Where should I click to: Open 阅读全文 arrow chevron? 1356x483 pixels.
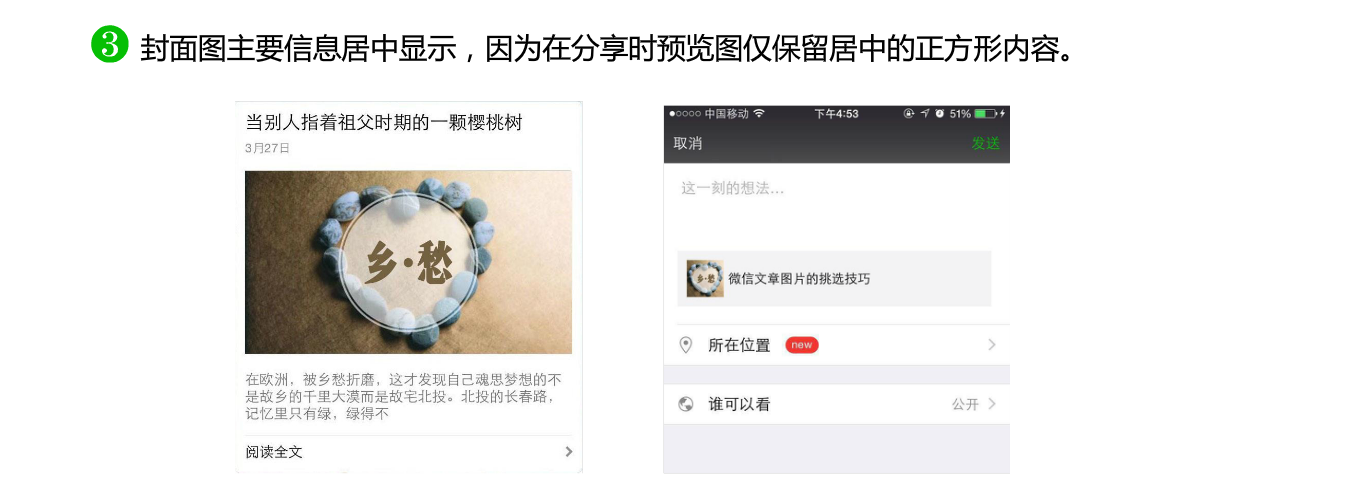point(569,452)
